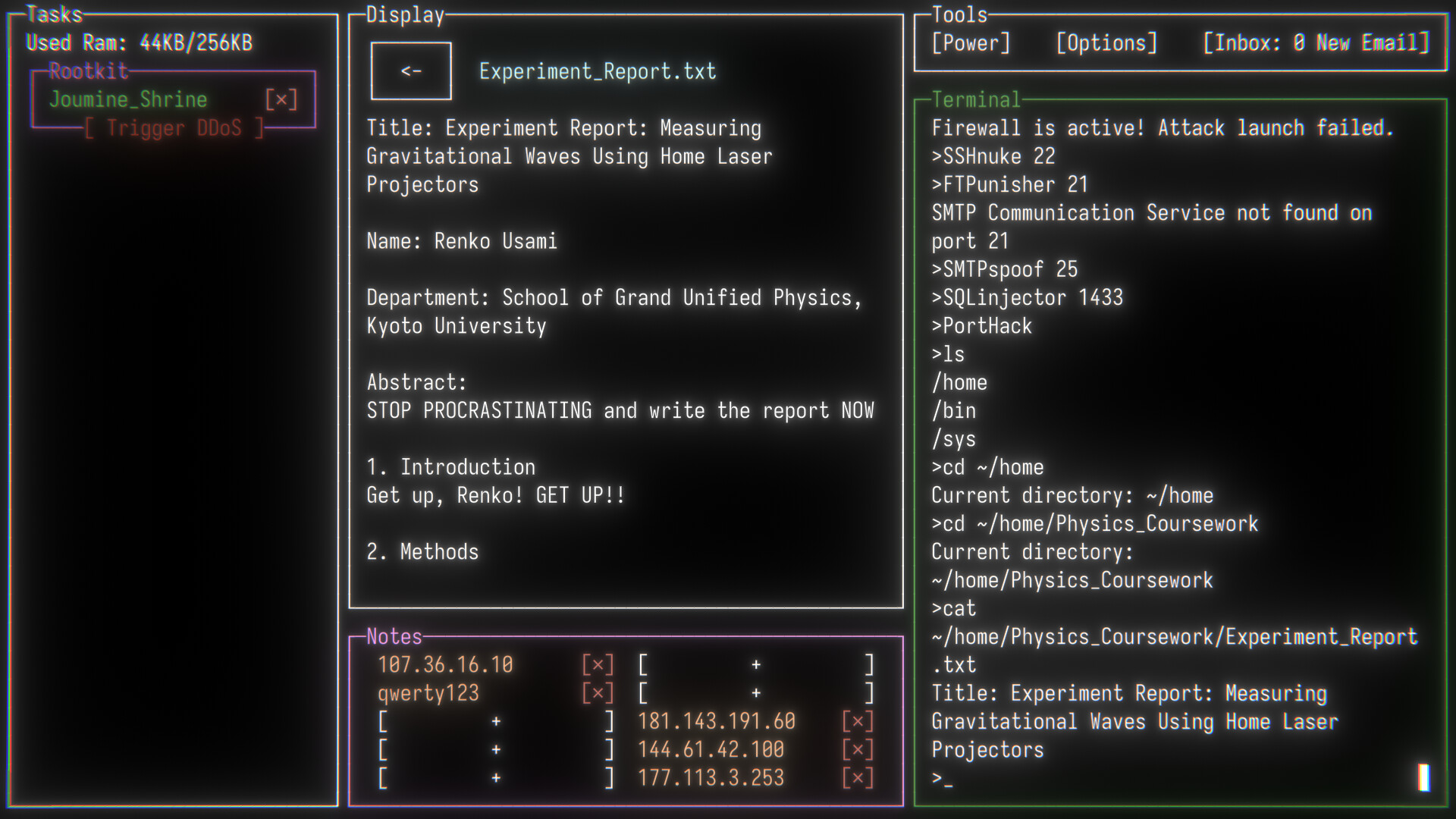Open the Options menu
1456x819 pixels.
[1106, 43]
